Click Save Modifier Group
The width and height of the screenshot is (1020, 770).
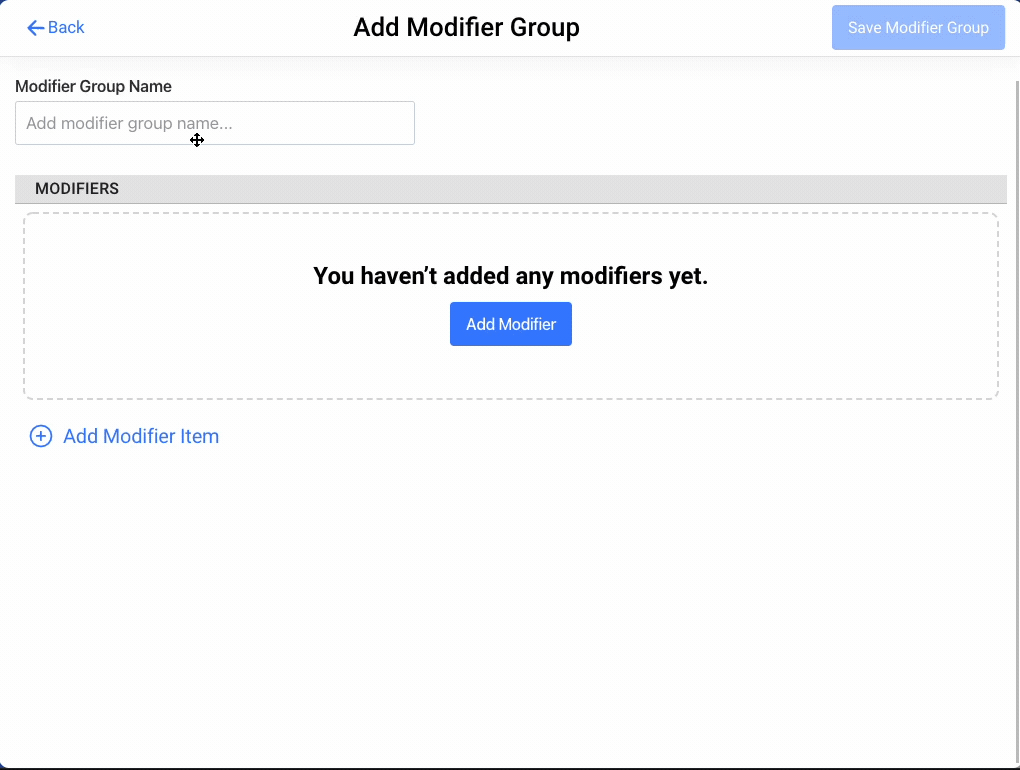pos(917,27)
